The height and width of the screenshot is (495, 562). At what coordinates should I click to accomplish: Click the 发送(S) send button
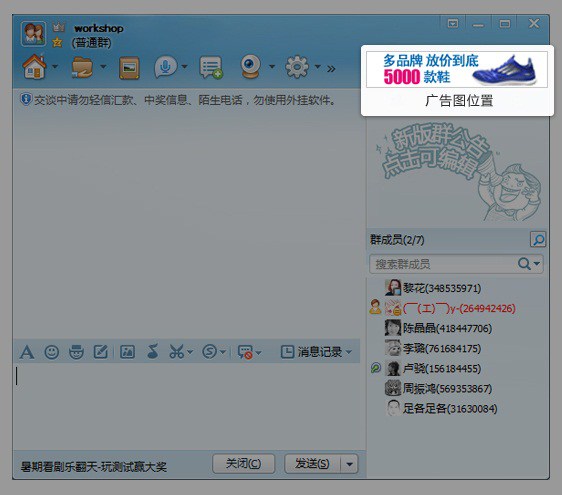tap(313, 464)
